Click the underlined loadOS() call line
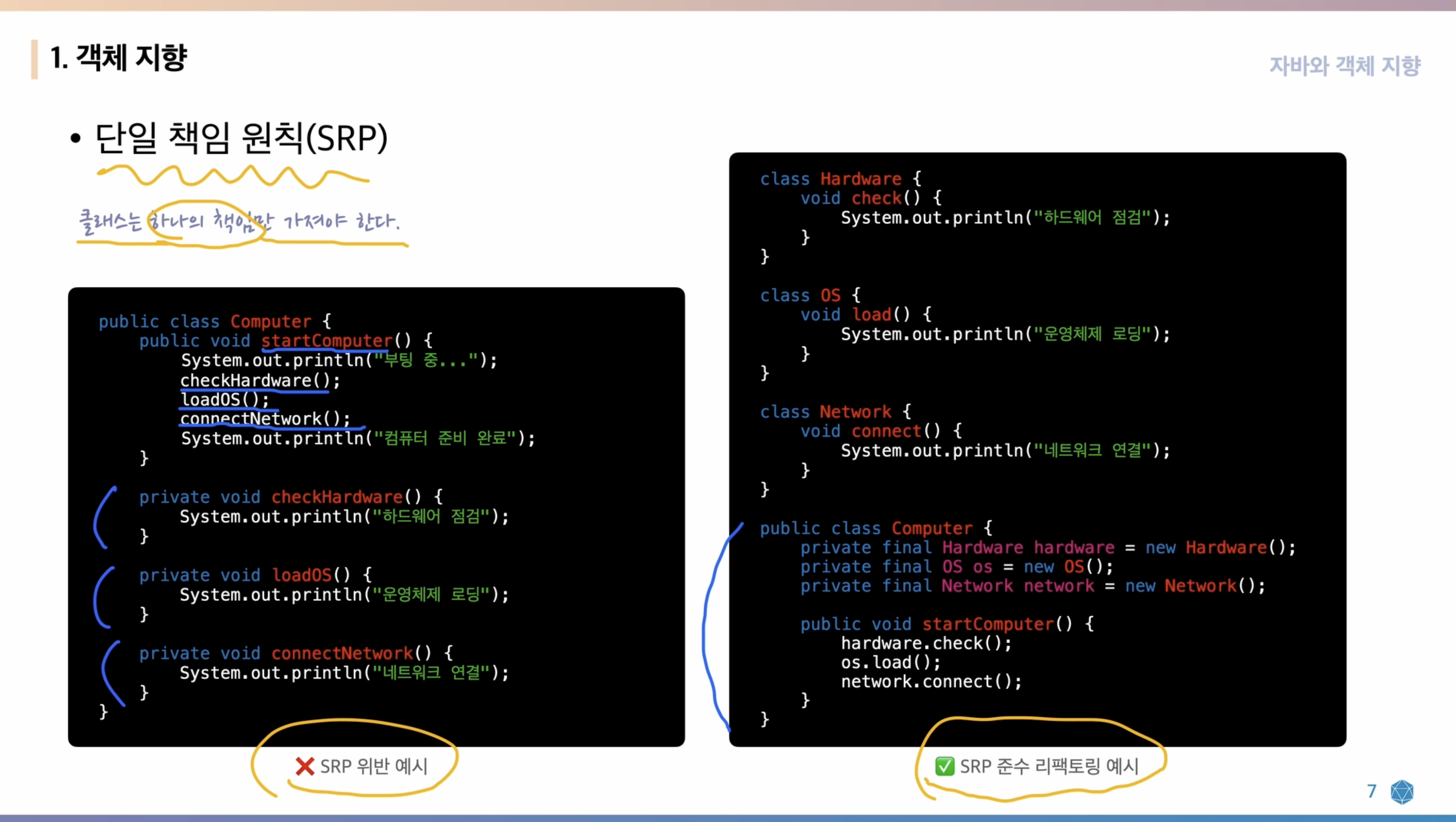 [224, 400]
